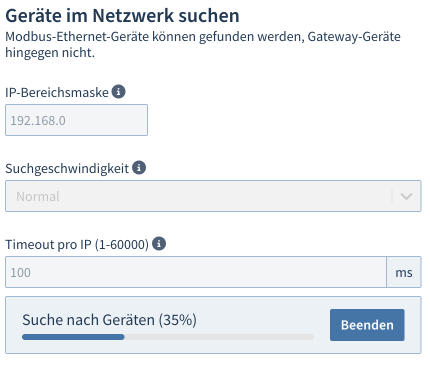This screenshot has width=430, height=367.
Task: Focus the Timeout field containing 100
Action: pos(196,272)
